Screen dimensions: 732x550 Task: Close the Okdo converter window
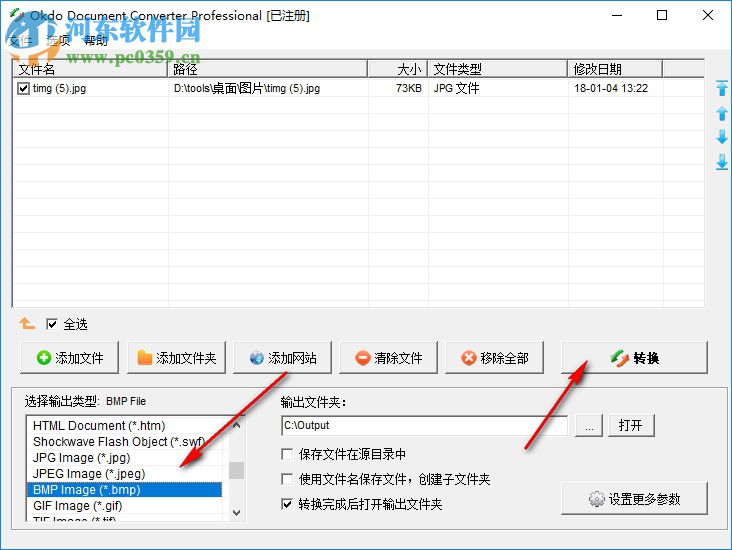[x=708, y=15]
